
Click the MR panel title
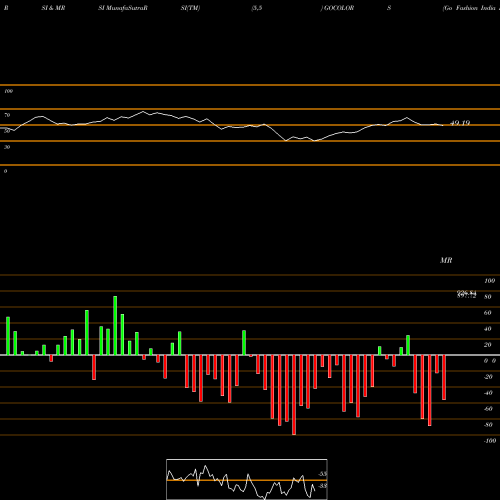446,260
